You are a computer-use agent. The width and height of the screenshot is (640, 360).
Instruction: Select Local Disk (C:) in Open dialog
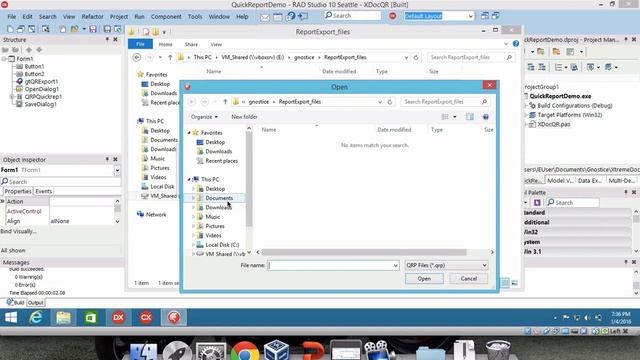[x=222, y=245]
